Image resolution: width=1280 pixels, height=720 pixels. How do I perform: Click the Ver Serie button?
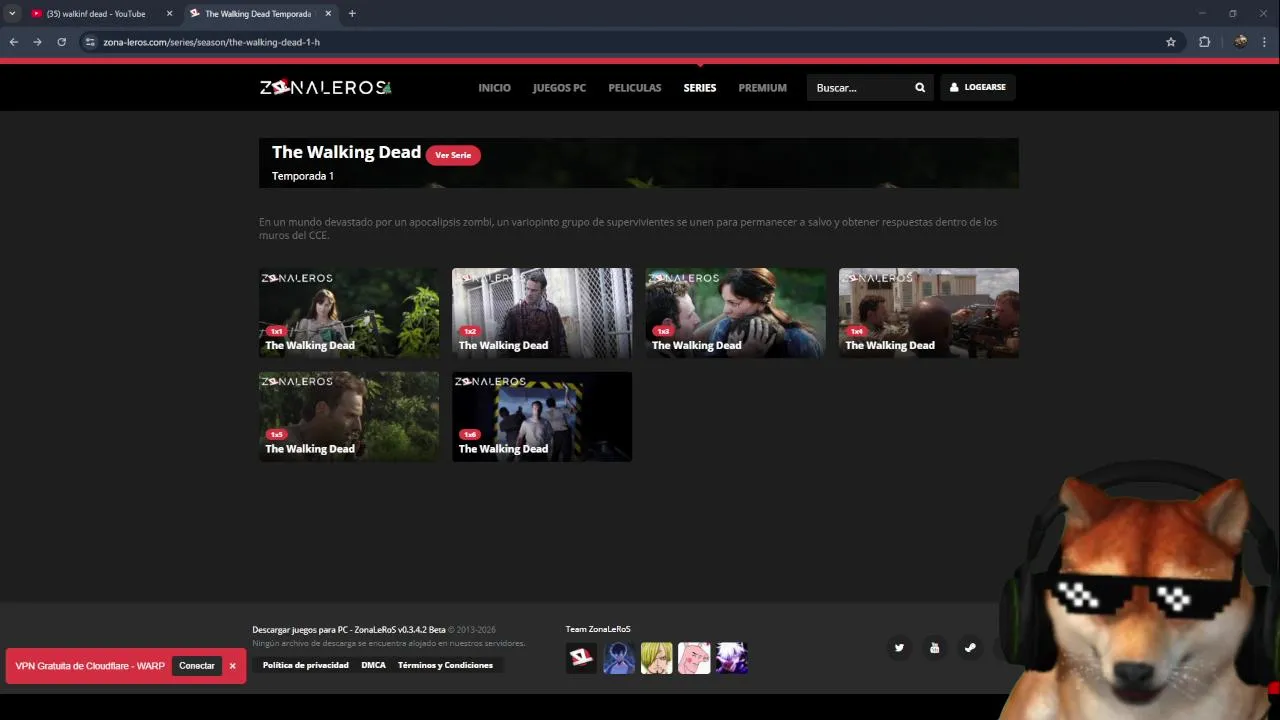pyautogui.click(x=453, y=155)
